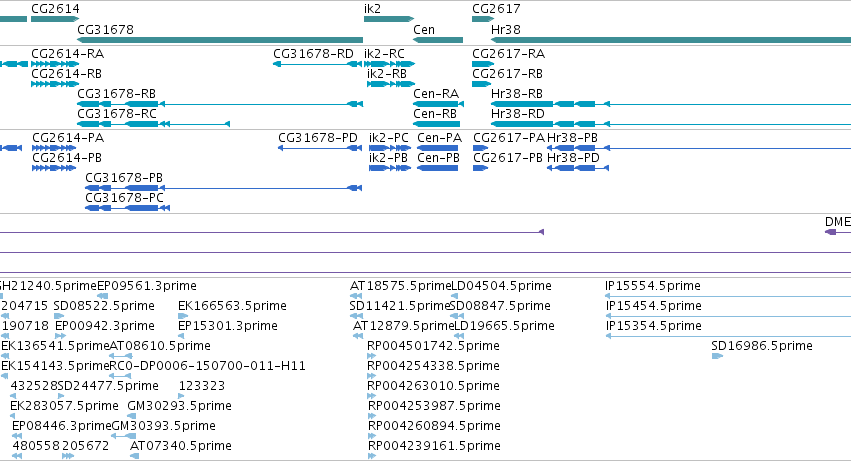
Task: Open protein label Hr38-PB
Action: coord(573,138)
